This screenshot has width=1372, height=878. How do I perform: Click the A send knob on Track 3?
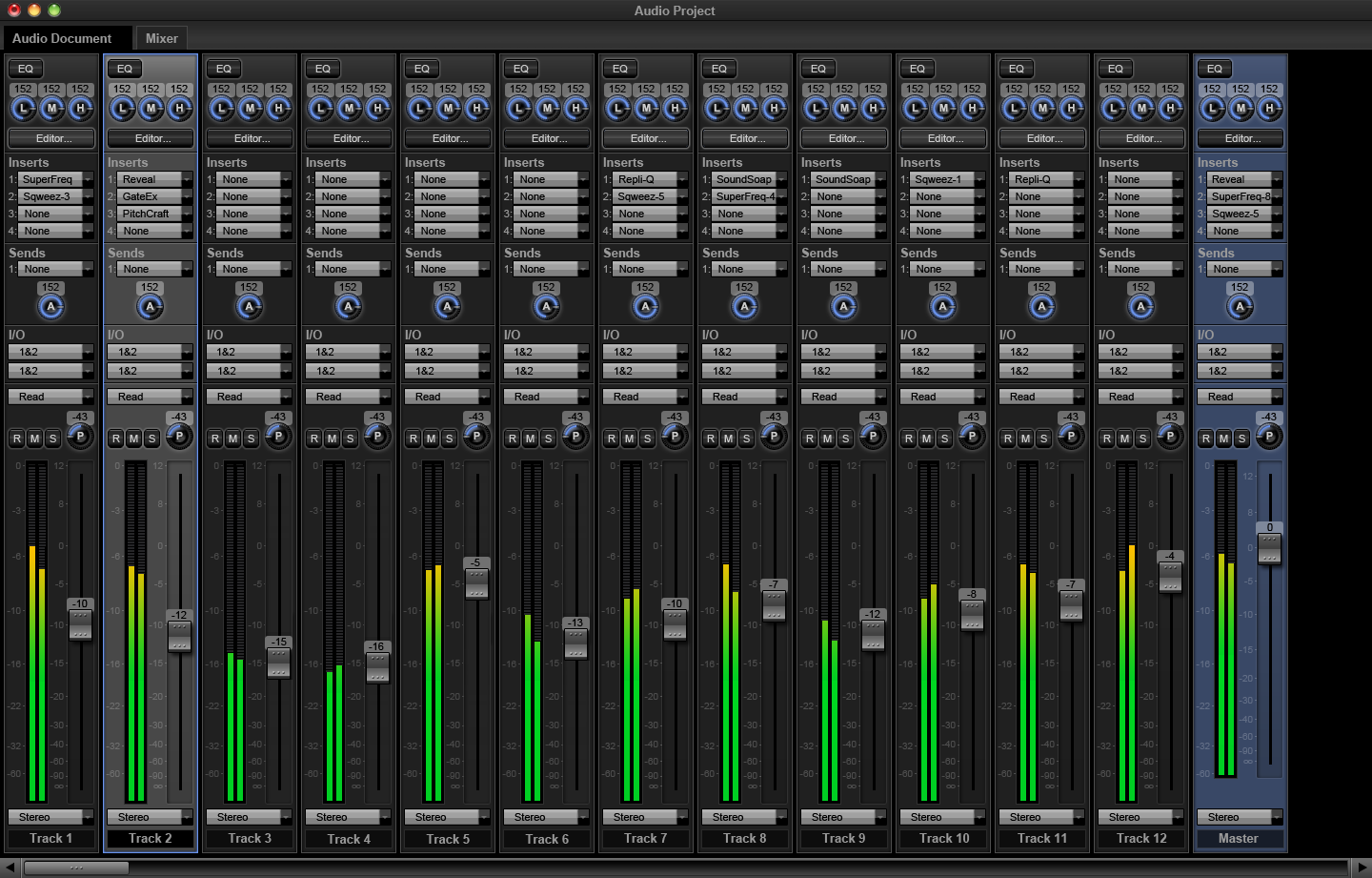click(250, 306)
